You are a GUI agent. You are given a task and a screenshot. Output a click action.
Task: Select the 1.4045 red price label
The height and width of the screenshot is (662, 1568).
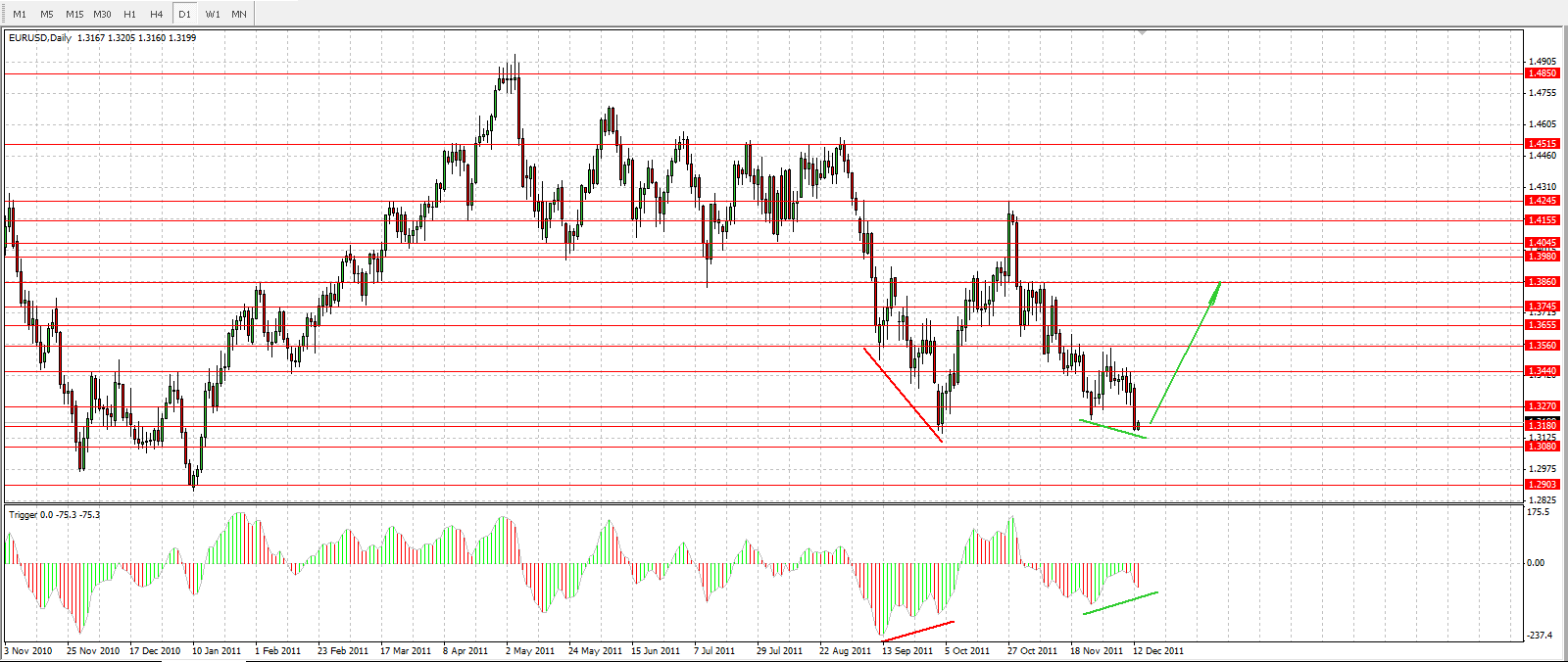(x=1543, y=243)
